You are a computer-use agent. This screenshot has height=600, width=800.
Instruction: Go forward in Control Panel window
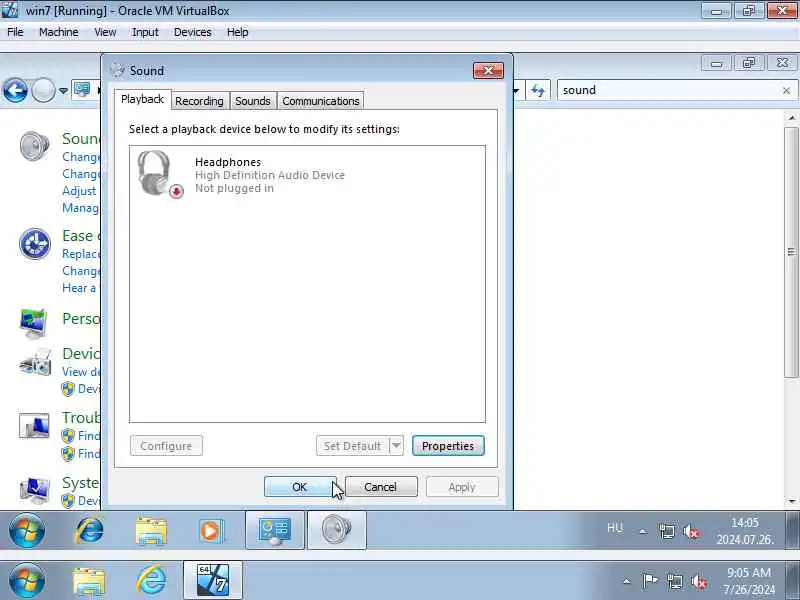click(43, 91)
